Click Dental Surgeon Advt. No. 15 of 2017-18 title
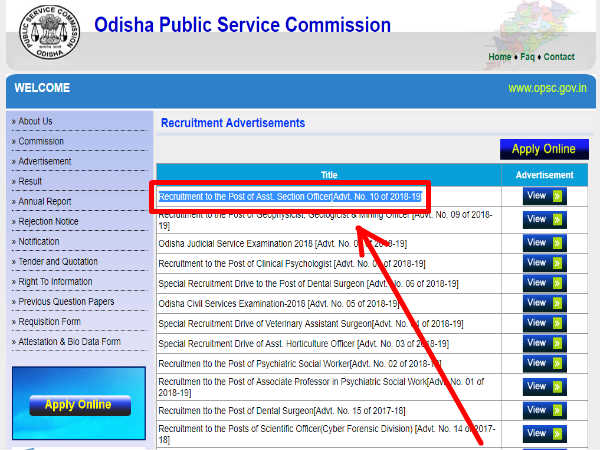The width and height of the screenshot is (600, 450). click(282, 411)
